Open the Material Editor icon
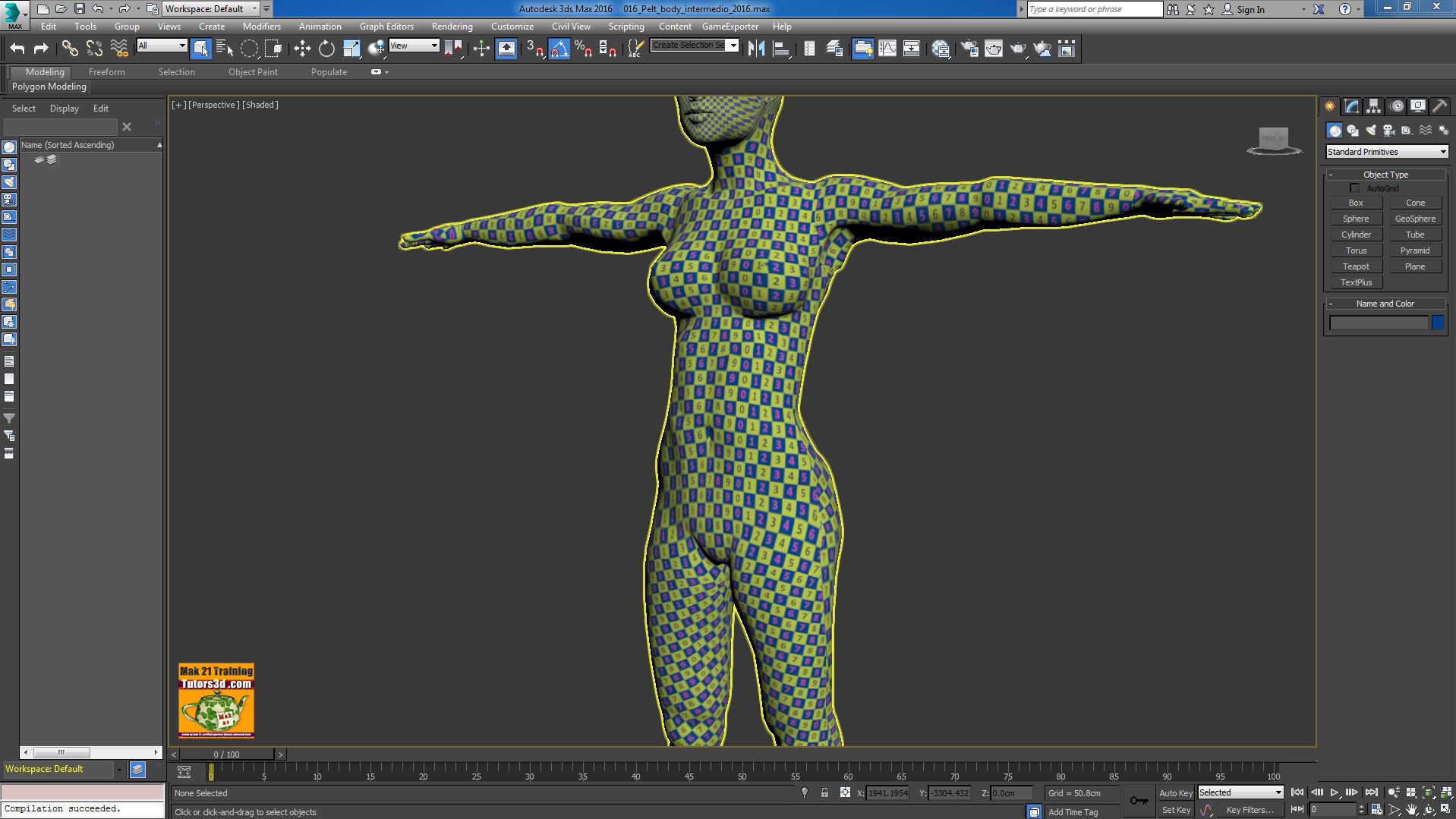1456x819 pixels. click(x=941, y=49)
